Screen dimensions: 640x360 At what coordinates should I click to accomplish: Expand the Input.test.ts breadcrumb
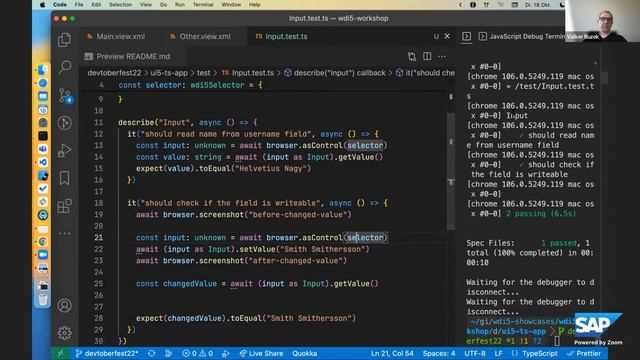(248, 73)
